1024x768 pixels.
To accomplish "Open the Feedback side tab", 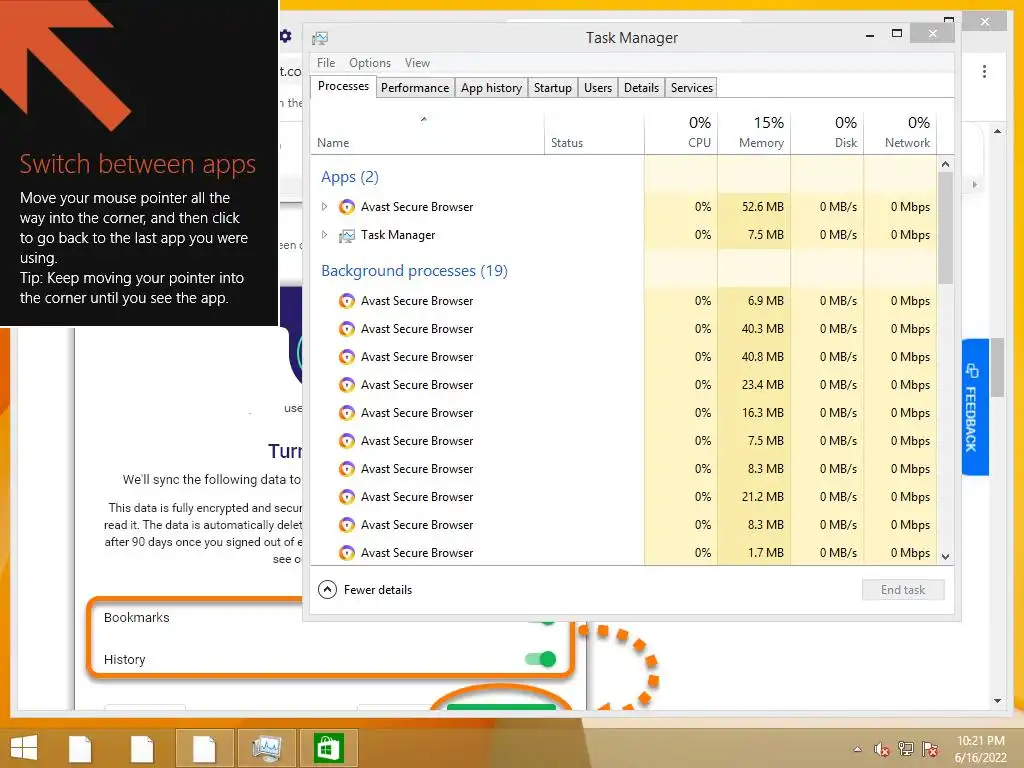I will pos(974,407).
